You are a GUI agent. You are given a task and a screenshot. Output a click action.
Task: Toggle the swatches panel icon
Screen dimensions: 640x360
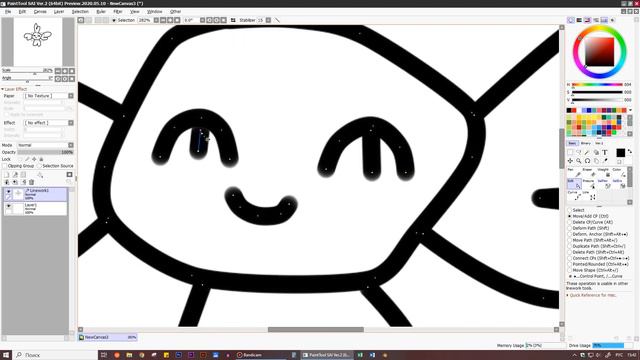604,20
